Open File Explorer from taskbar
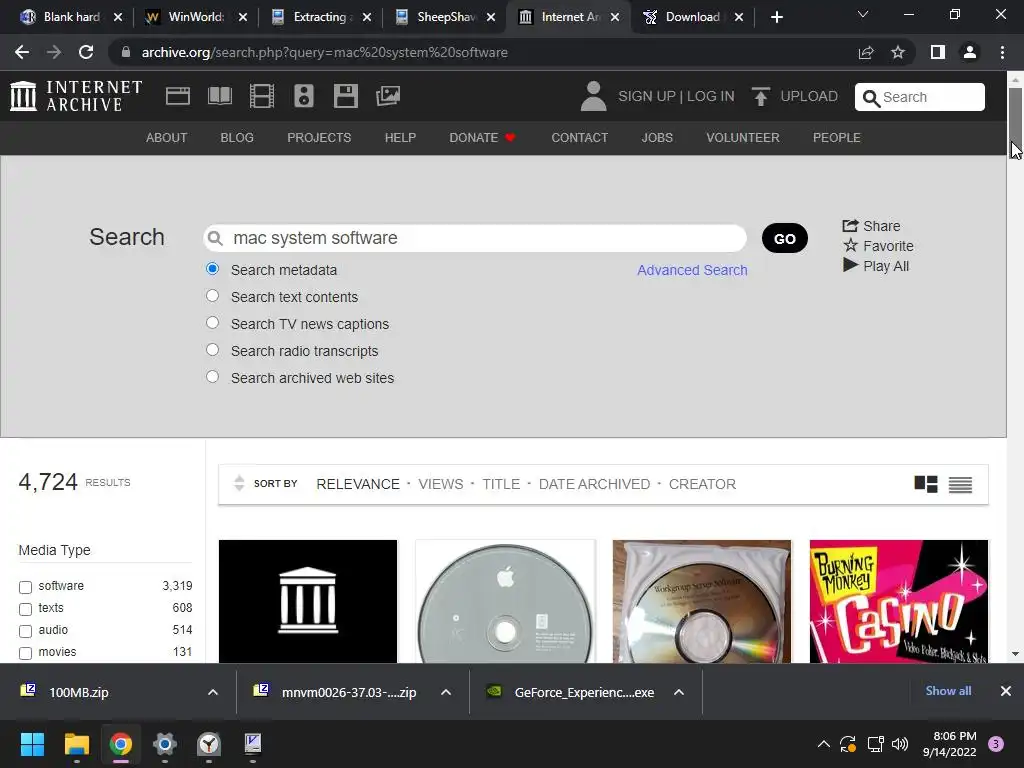This screenshot has height=768, width=1024. [76, 744]
